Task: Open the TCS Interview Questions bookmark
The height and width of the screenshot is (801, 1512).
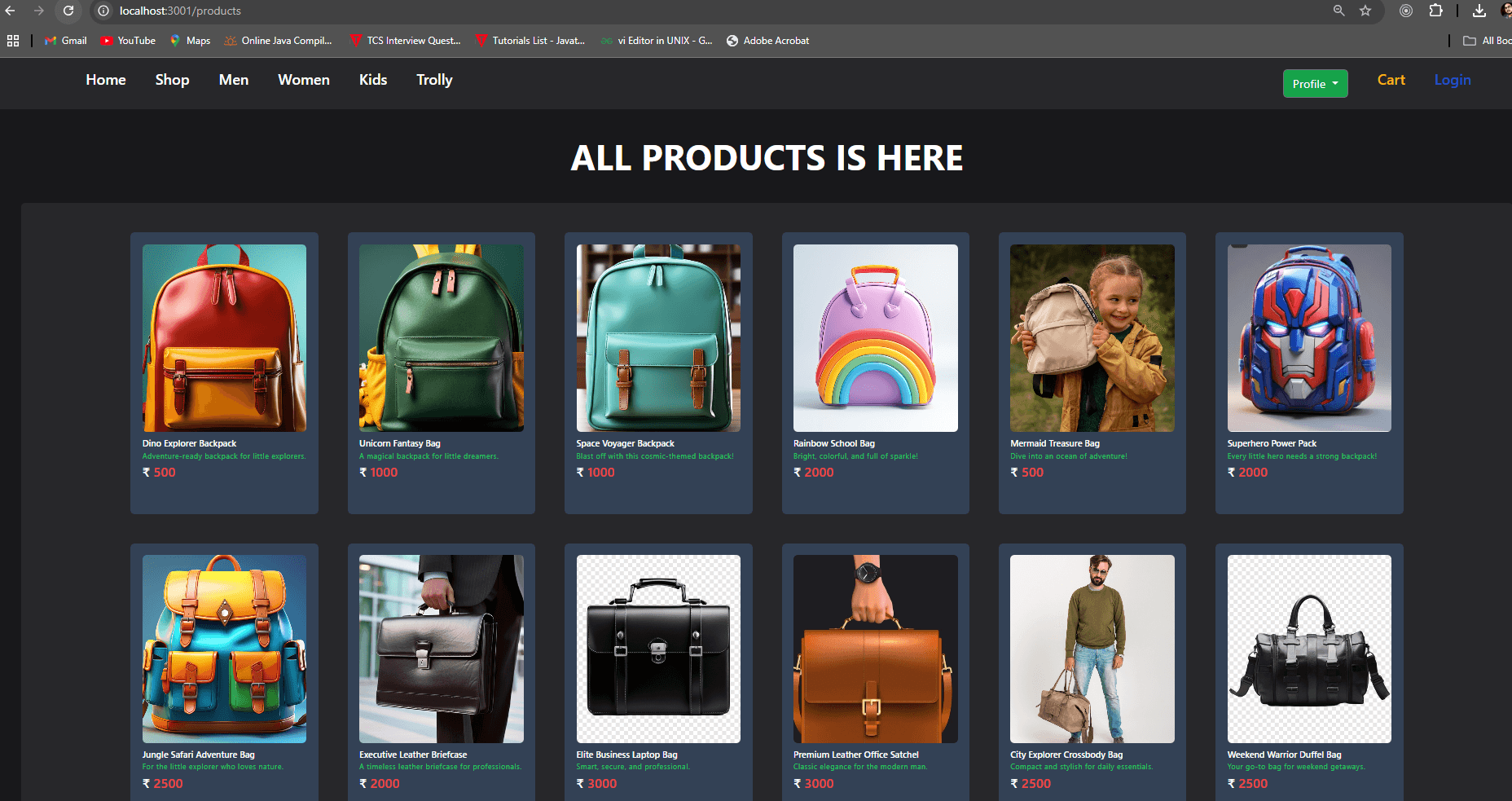Action: (x=405, y=41)
